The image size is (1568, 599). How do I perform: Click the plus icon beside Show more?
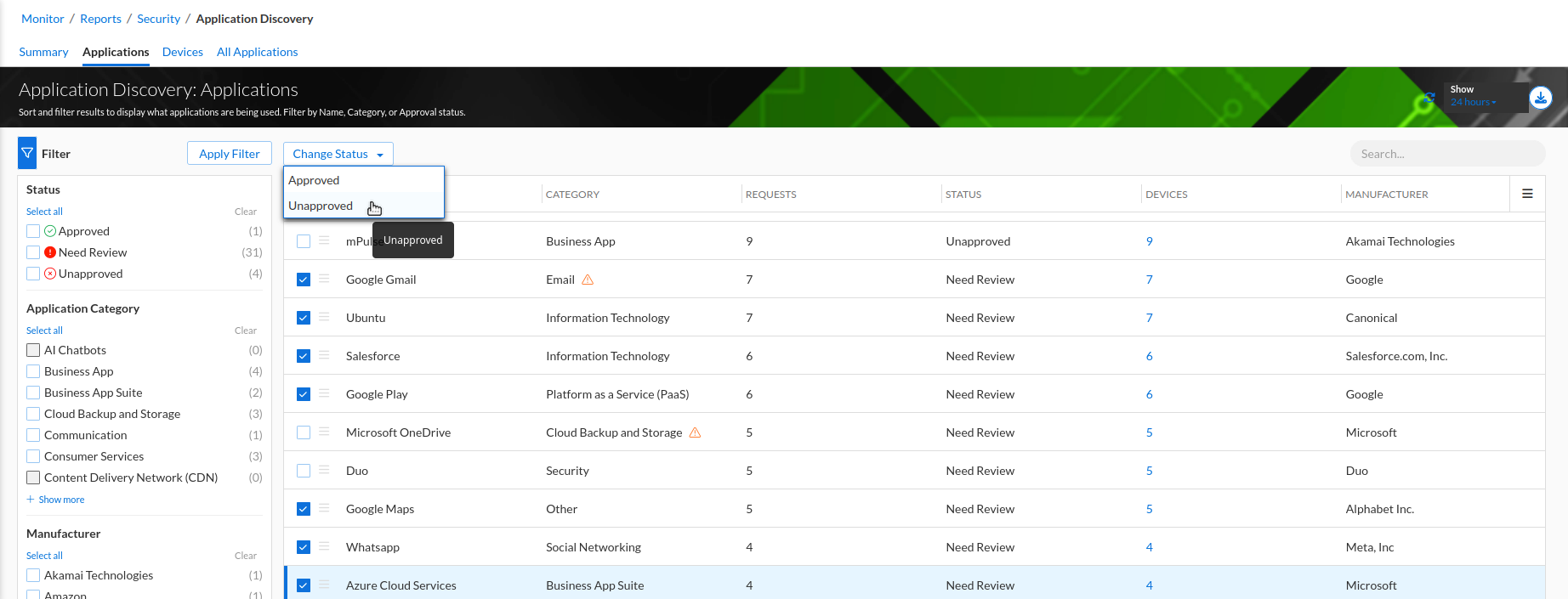[x=31, y=500]
